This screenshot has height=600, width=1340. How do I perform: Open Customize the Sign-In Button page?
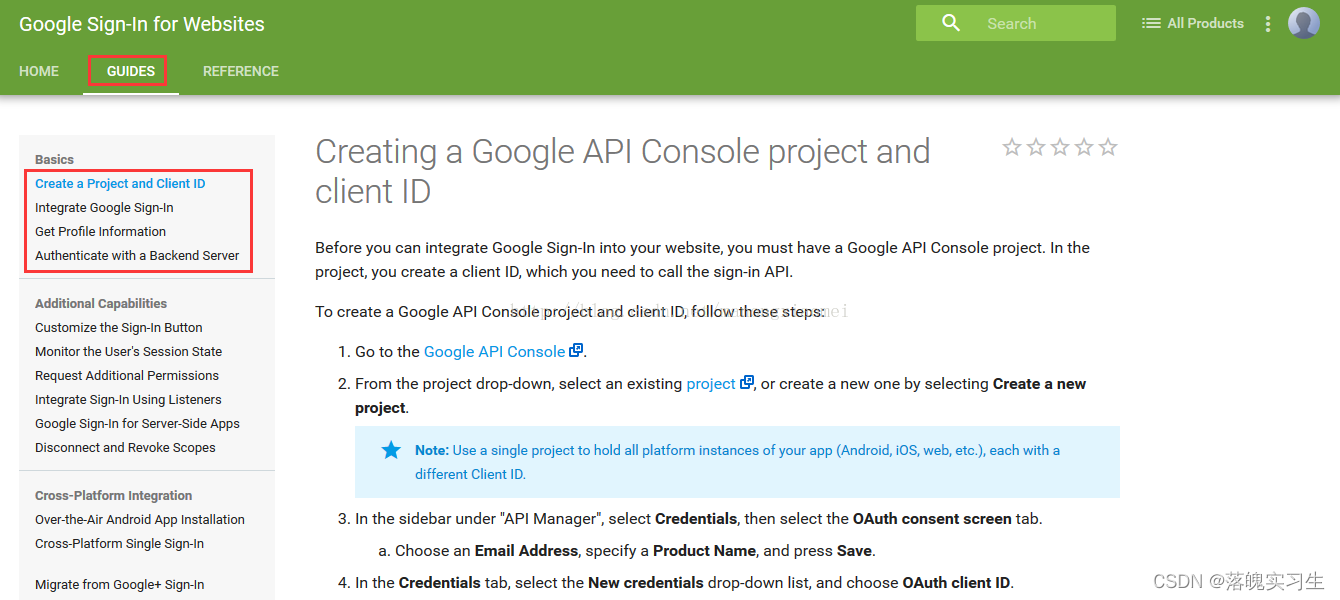point(119,328)
